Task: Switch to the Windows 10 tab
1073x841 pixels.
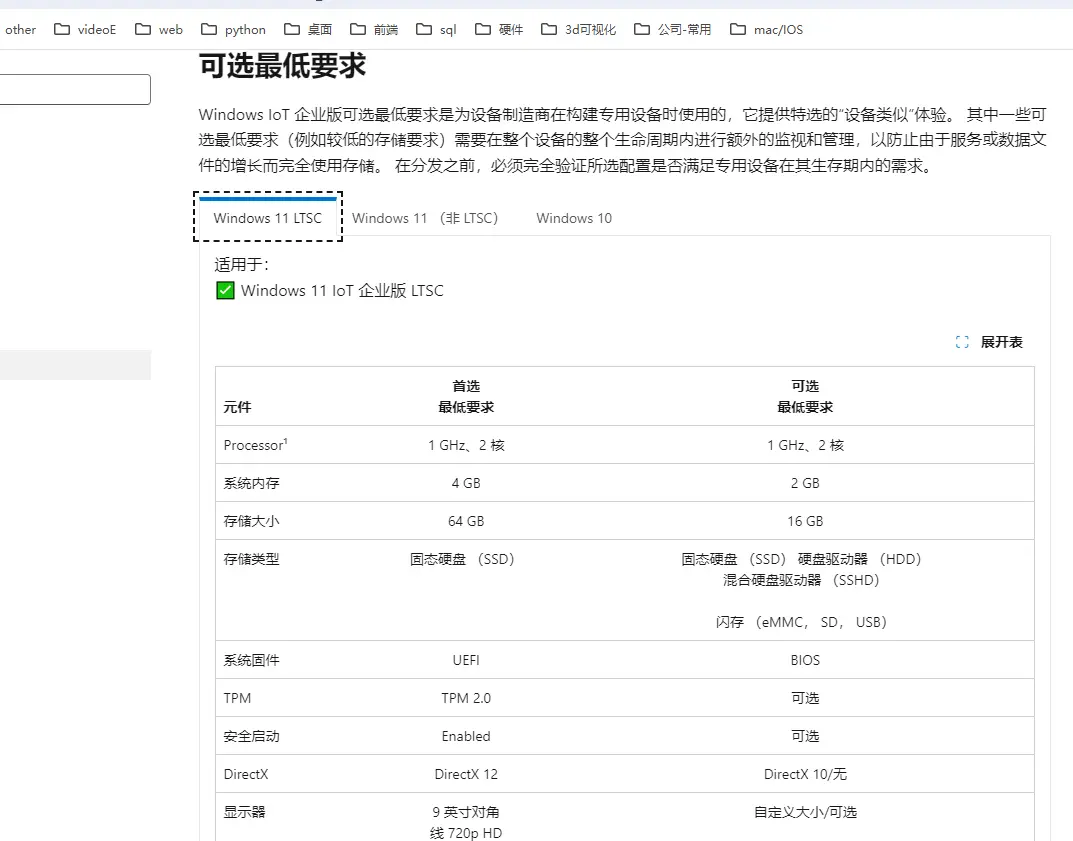Action: coord(574,218)
